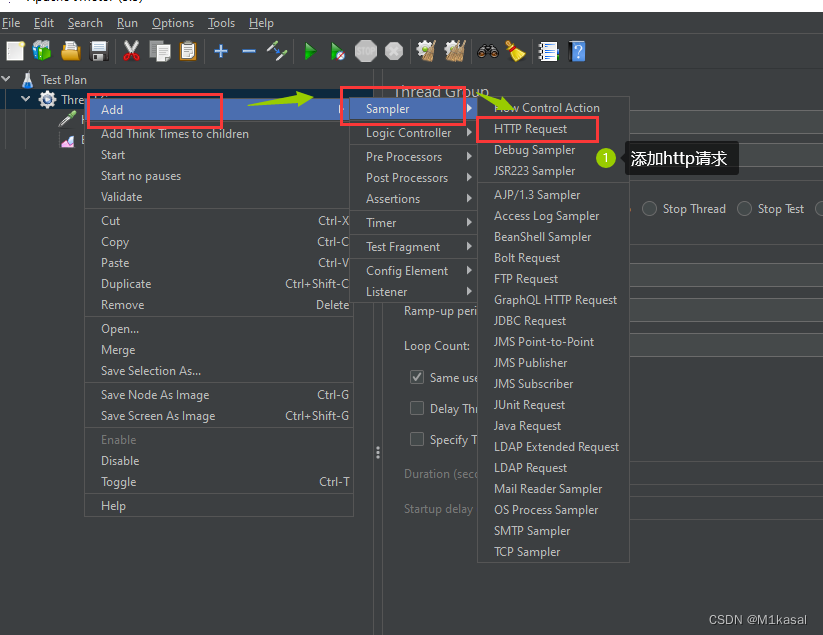Select Save Selection As... in context menu
823x635 pixels.
(219, 371)
